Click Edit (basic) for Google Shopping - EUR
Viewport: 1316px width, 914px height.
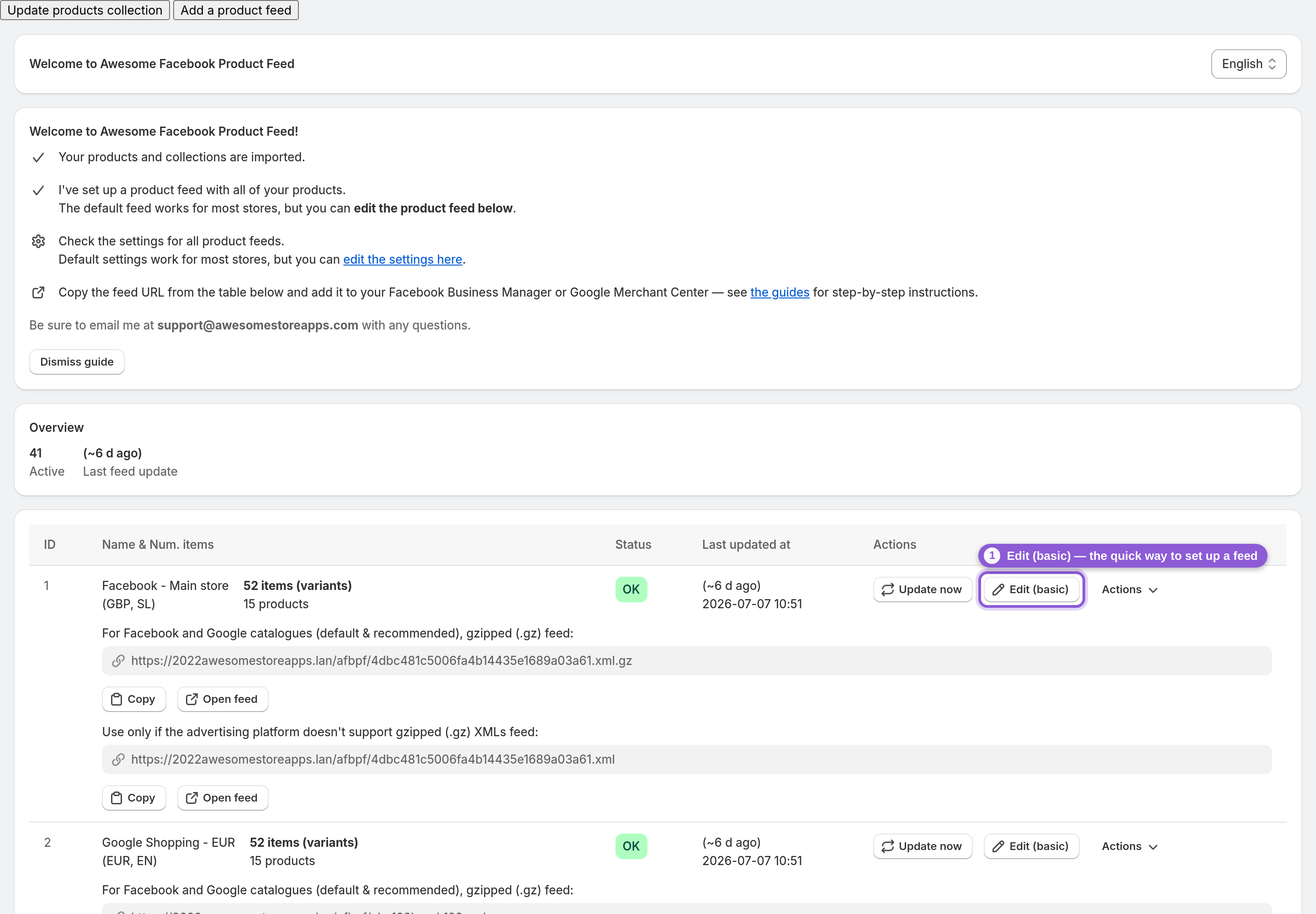[x=1031, y=846]
